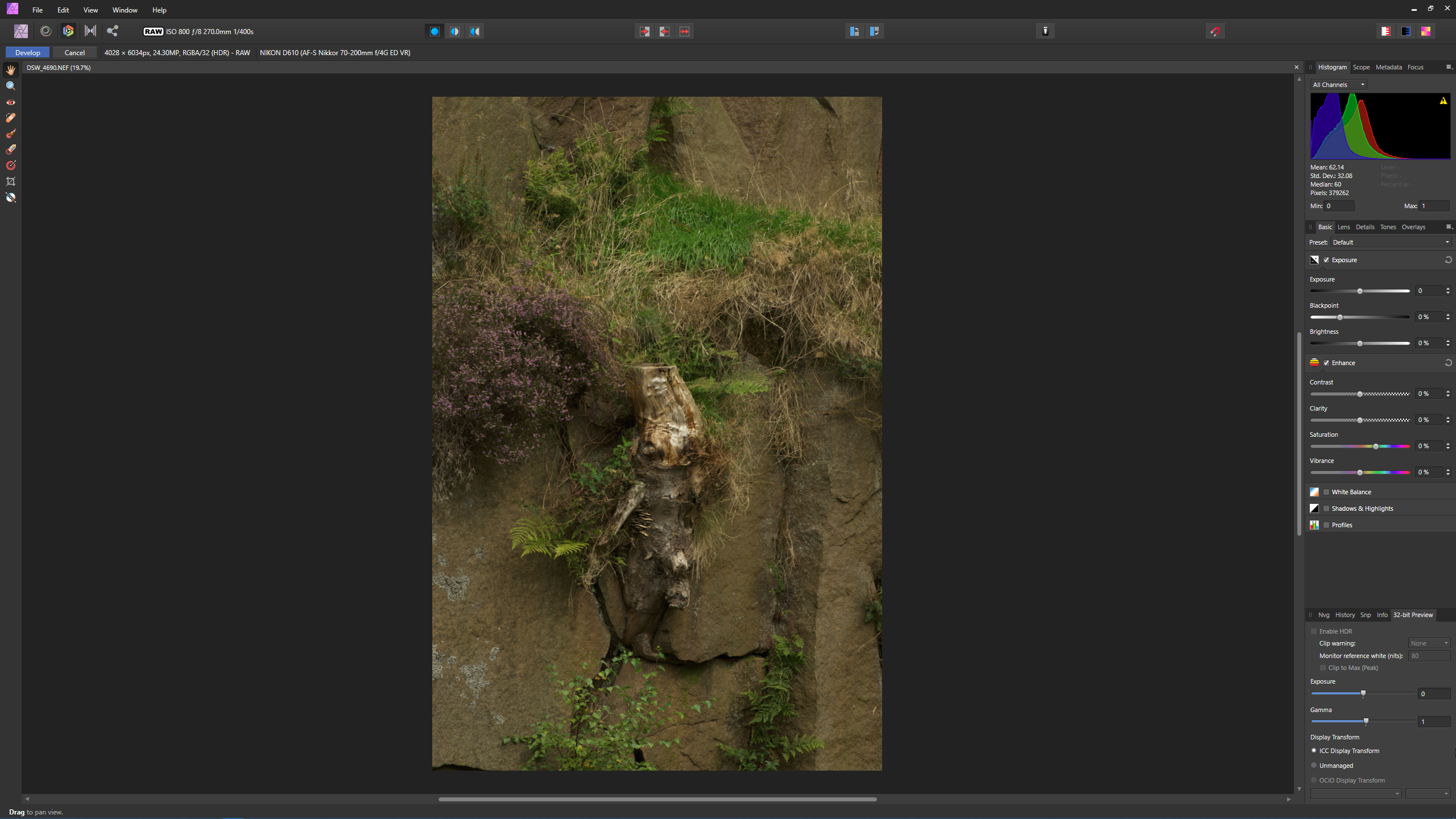1456x819 pixels.
Task: Click the Develop button
Action: (27, 52)
